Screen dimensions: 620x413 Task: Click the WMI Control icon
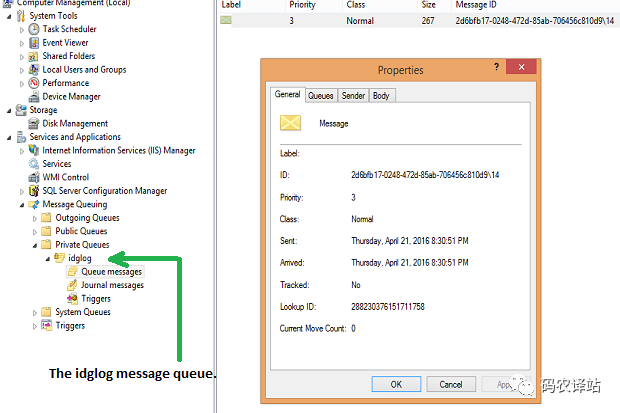tap(34, 177)
